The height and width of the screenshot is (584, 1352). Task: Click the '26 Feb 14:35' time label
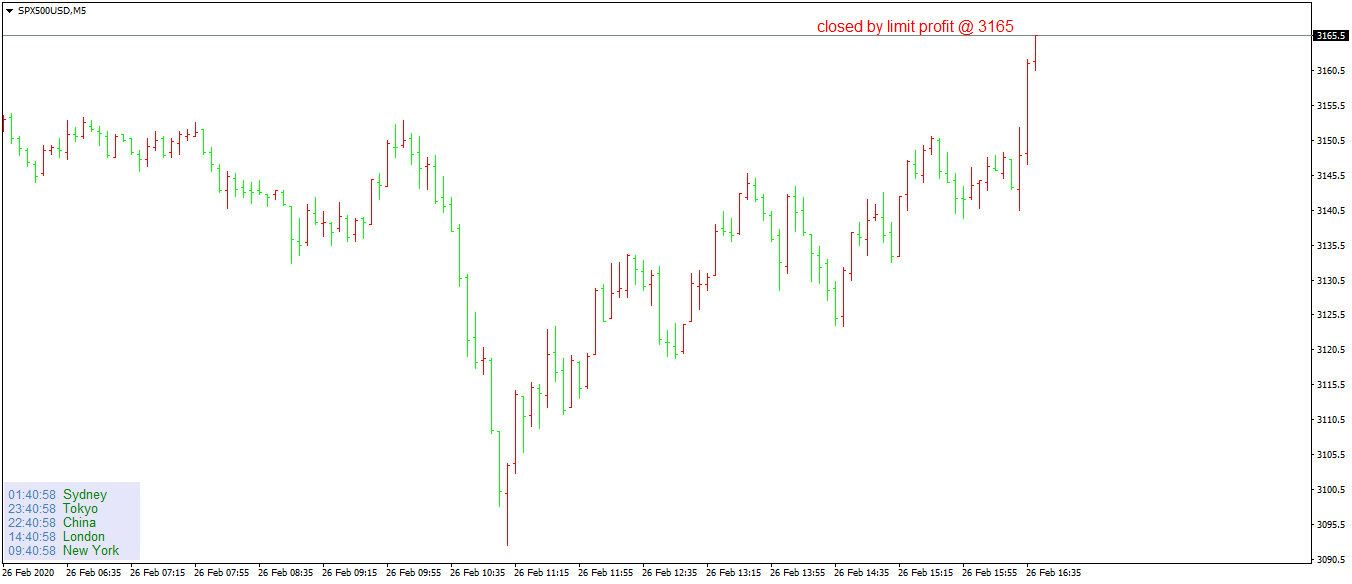tap(861, 574)
